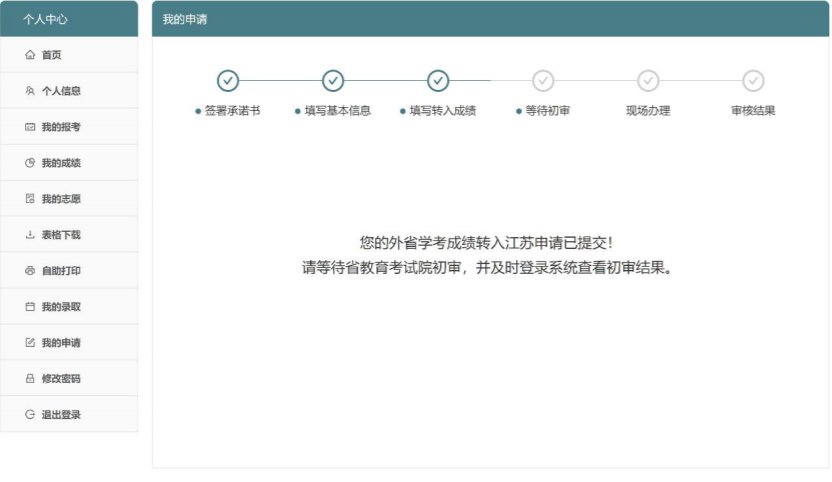
Task: Click 退出登录 to sign out
Action: click(61, 415)
